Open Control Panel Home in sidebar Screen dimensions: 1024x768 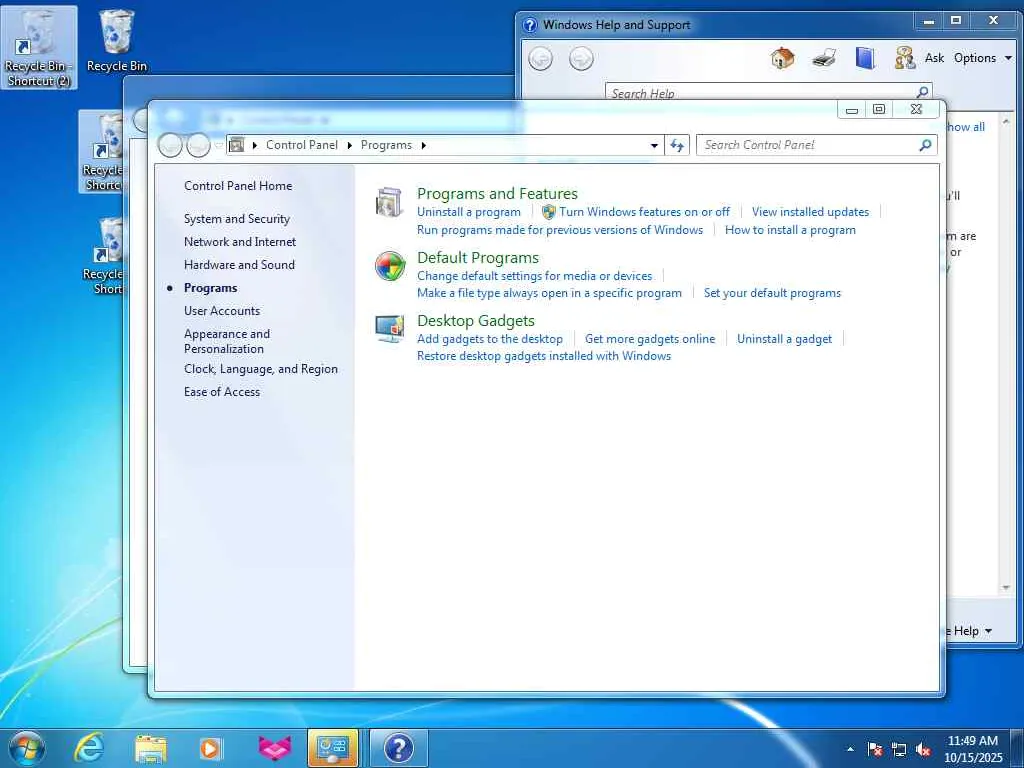[238, 185]
